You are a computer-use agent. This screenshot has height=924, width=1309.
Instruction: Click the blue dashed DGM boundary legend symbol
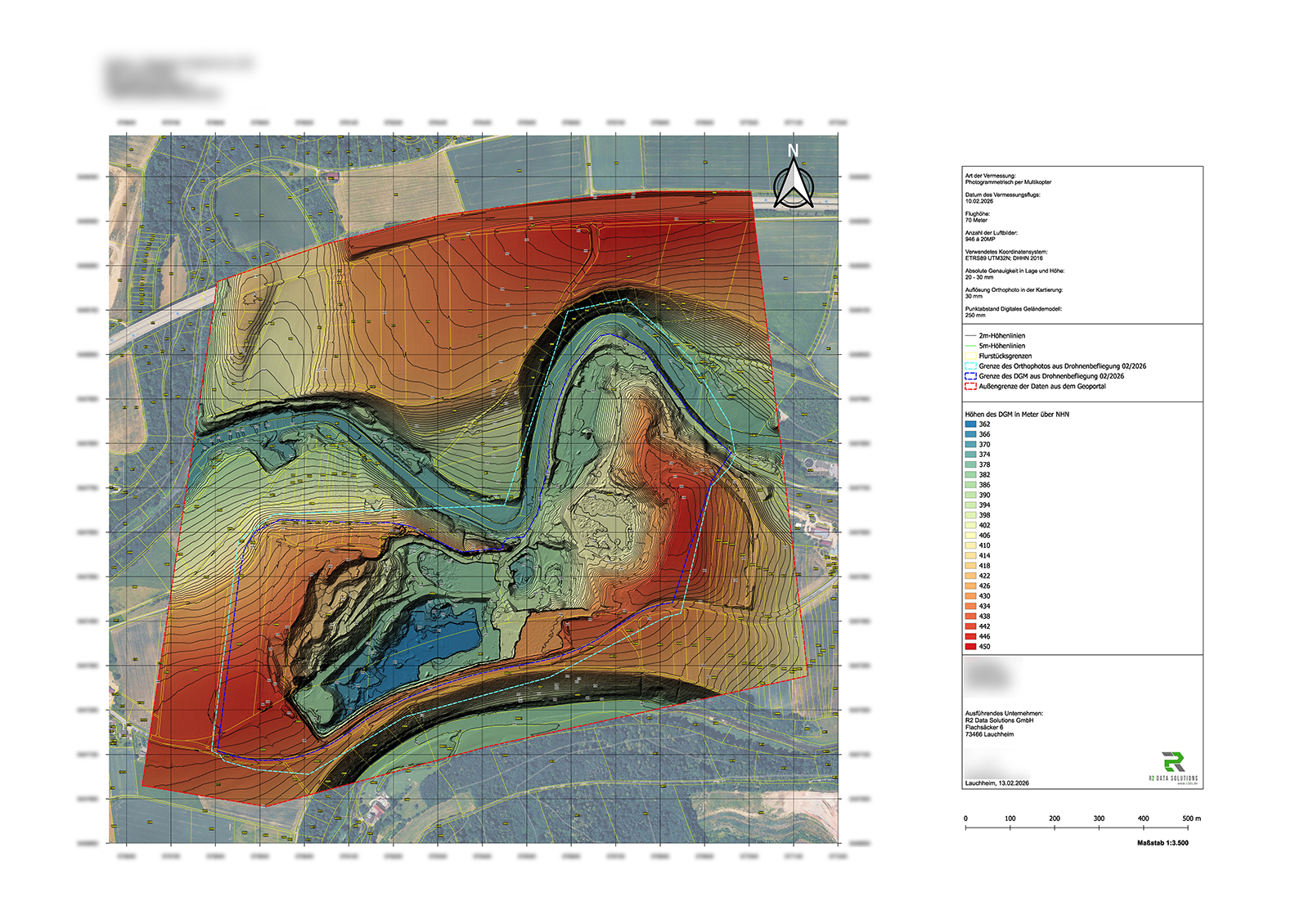(970, 376)
